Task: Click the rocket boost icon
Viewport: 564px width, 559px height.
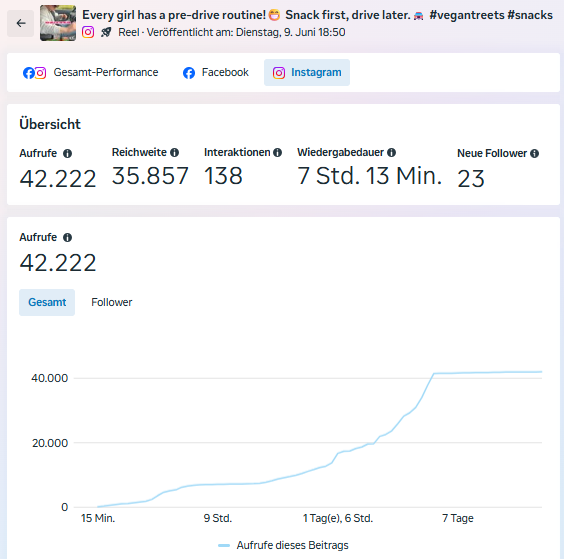Action: pos(106,32)
